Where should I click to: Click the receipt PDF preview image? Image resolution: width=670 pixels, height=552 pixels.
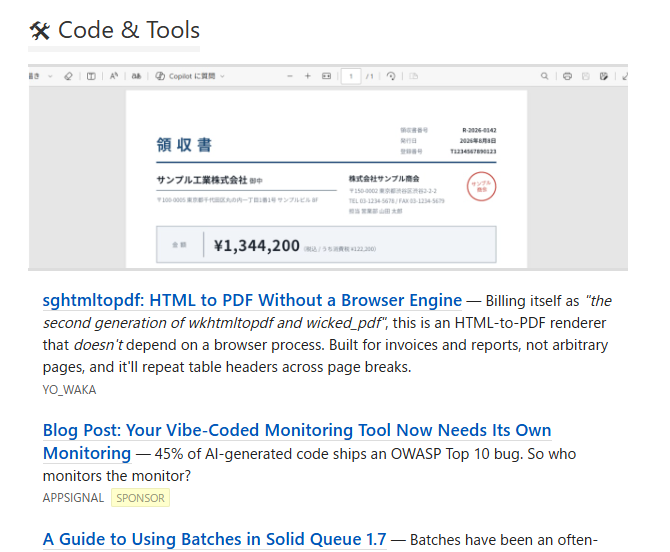click(x=328, y=167)
